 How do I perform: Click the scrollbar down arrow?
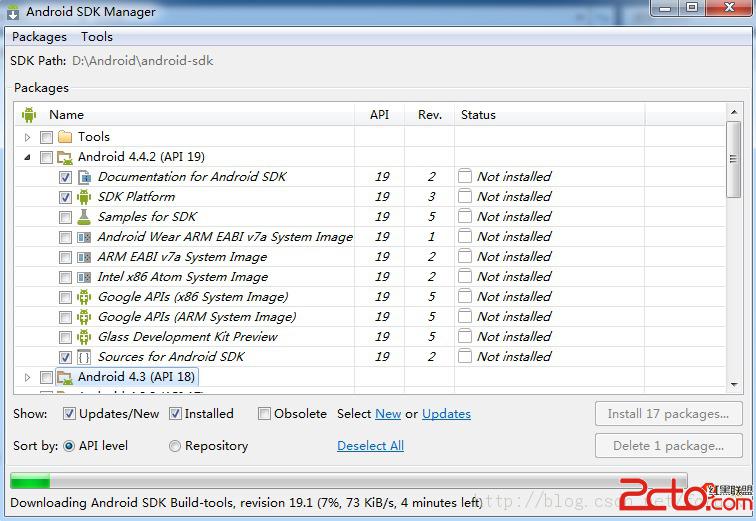[x=733, y=384]
